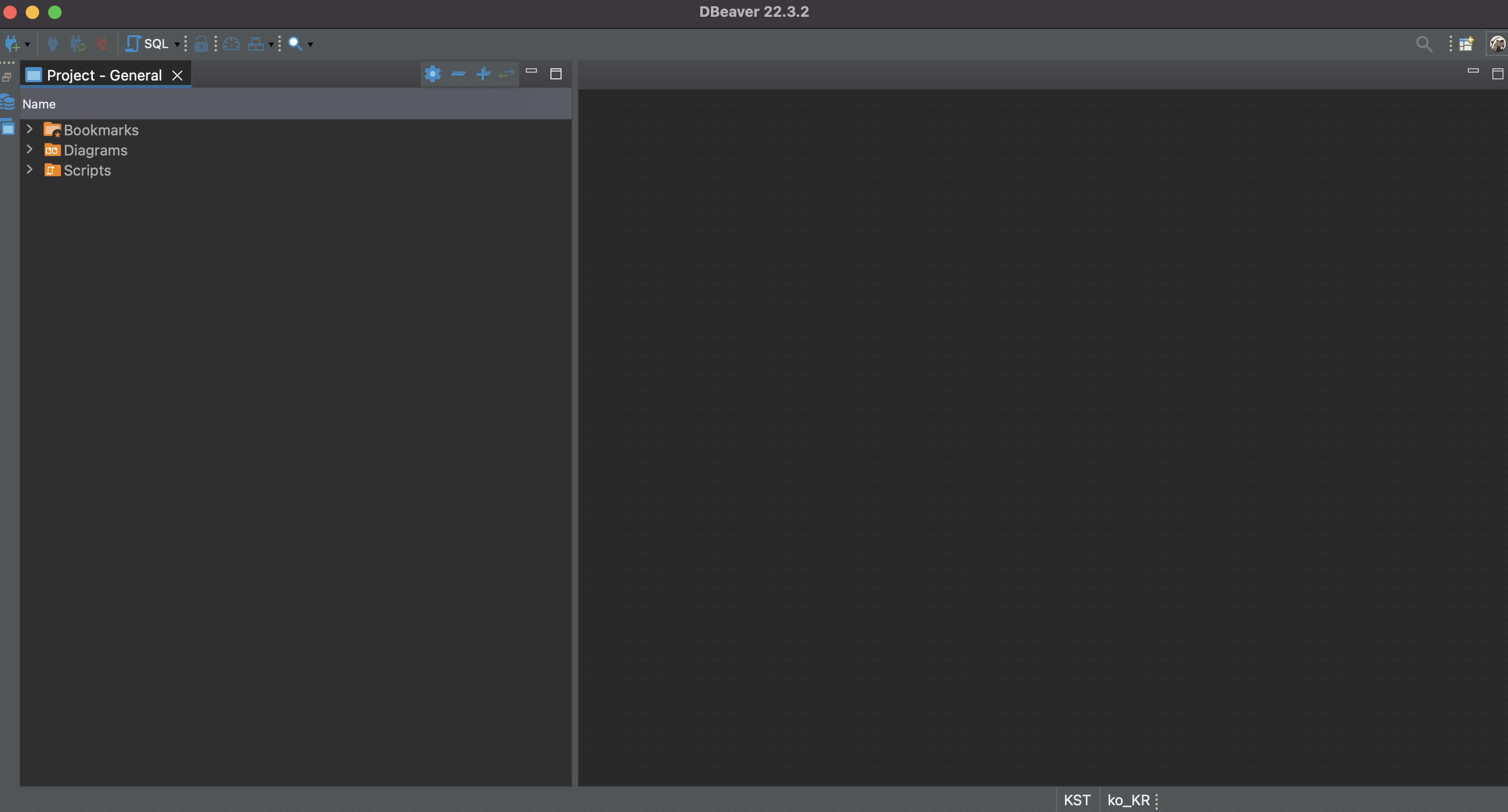This screenshot has height=812, width=1508.
Task: Expand the dropdown arrow beside boxes icon
Action: pyautogui.click(x=271, y=45)
